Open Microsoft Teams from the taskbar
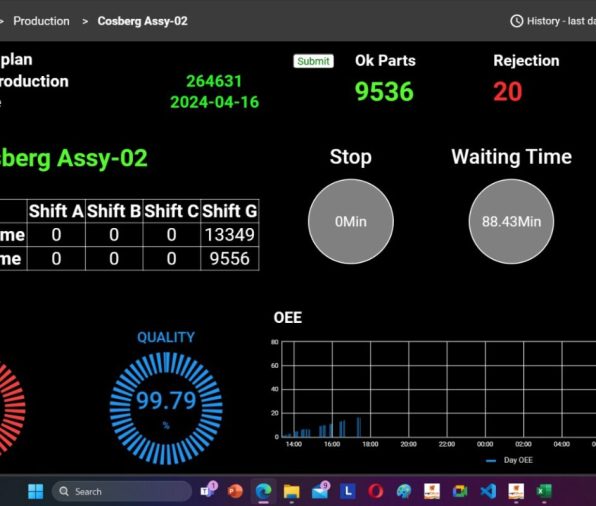Screen dimensions: 596x506 (x=208, y=490)
